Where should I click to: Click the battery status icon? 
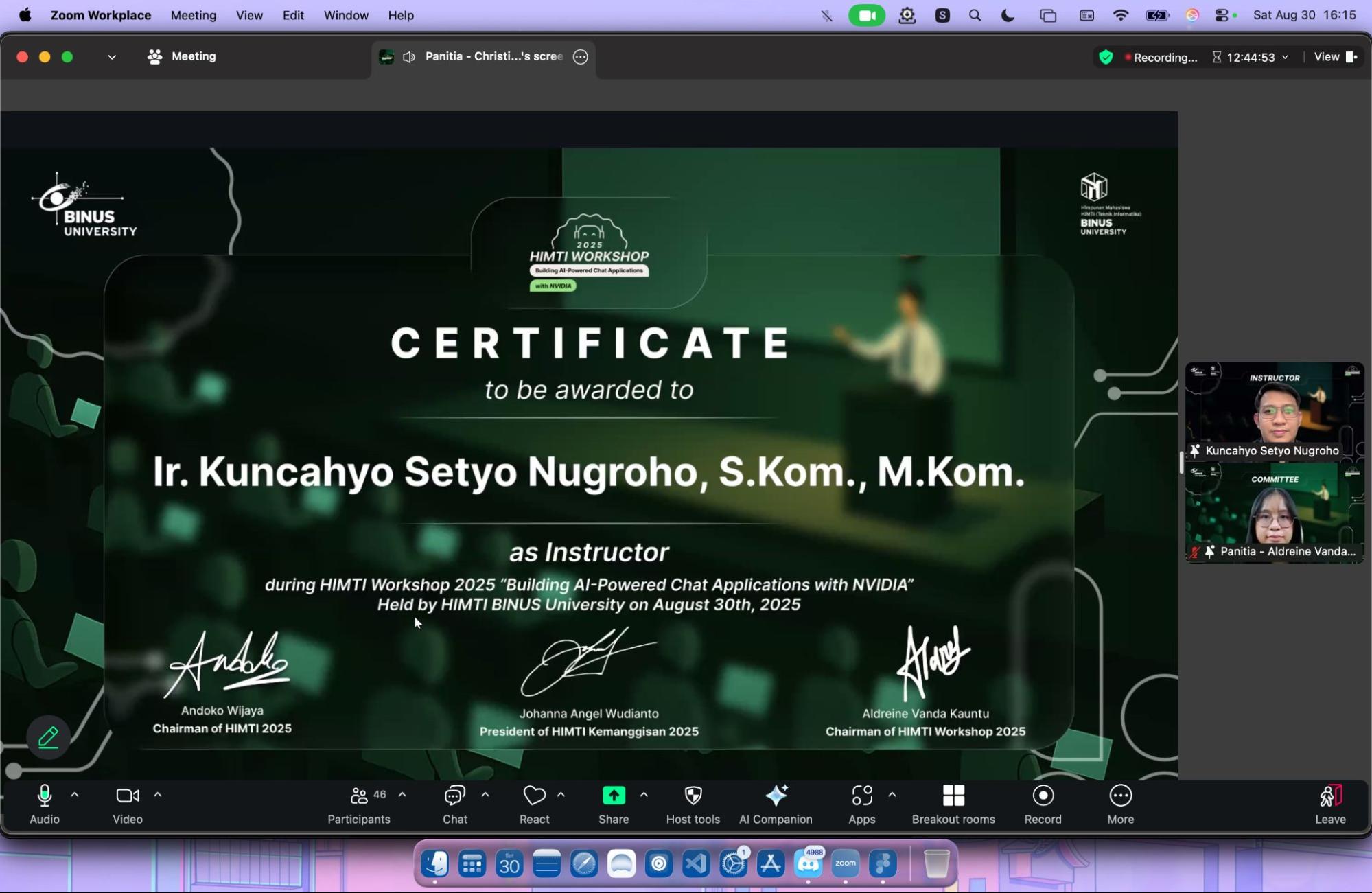click(1158, 15)
